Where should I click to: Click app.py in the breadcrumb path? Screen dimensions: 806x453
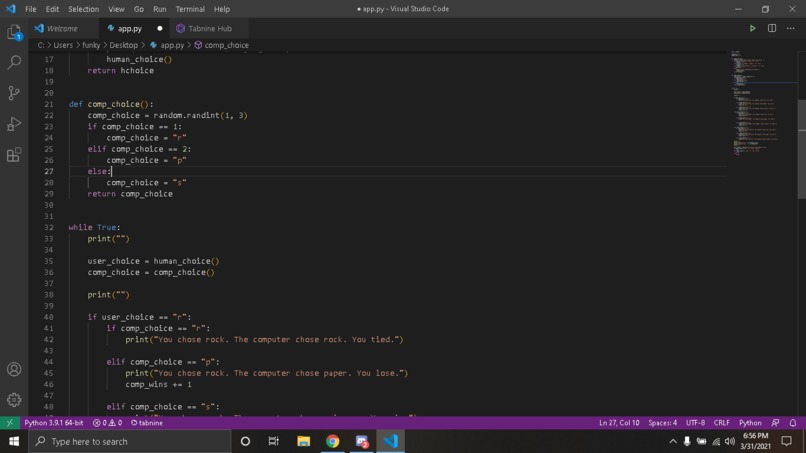coord(172,45)
